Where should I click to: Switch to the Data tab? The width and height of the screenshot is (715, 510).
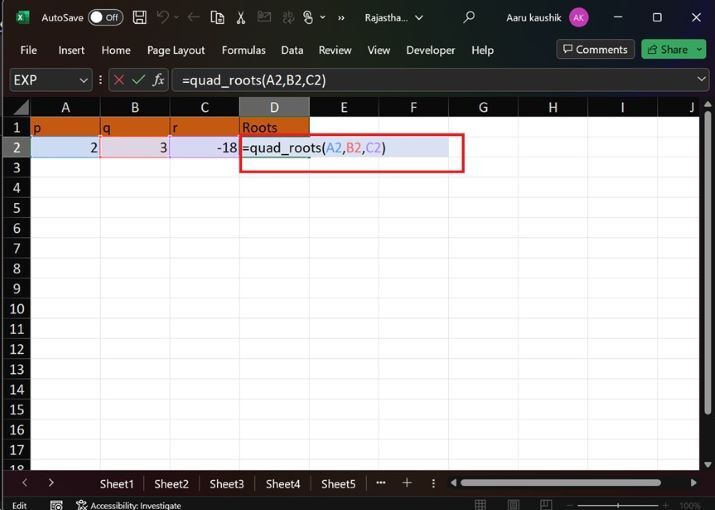292,50
